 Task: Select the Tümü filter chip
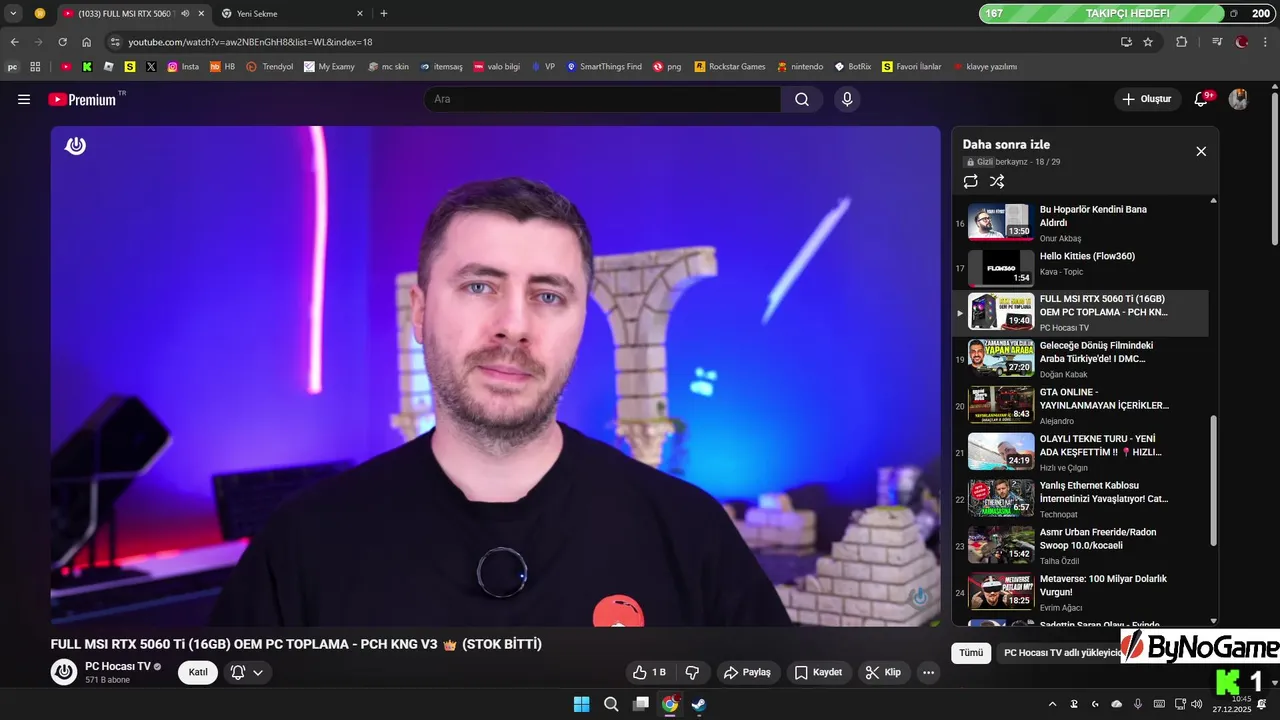pyautogui.click(x=971, y=653)
